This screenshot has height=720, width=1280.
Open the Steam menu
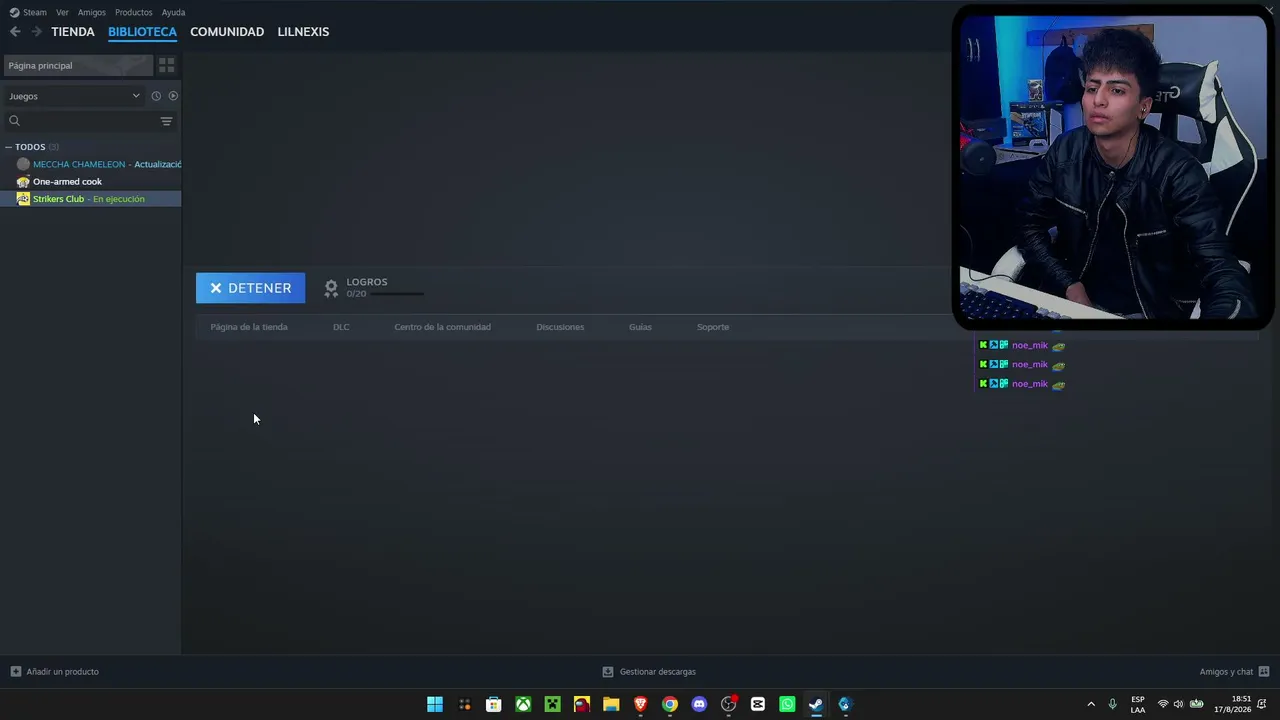tap(28, 12)
